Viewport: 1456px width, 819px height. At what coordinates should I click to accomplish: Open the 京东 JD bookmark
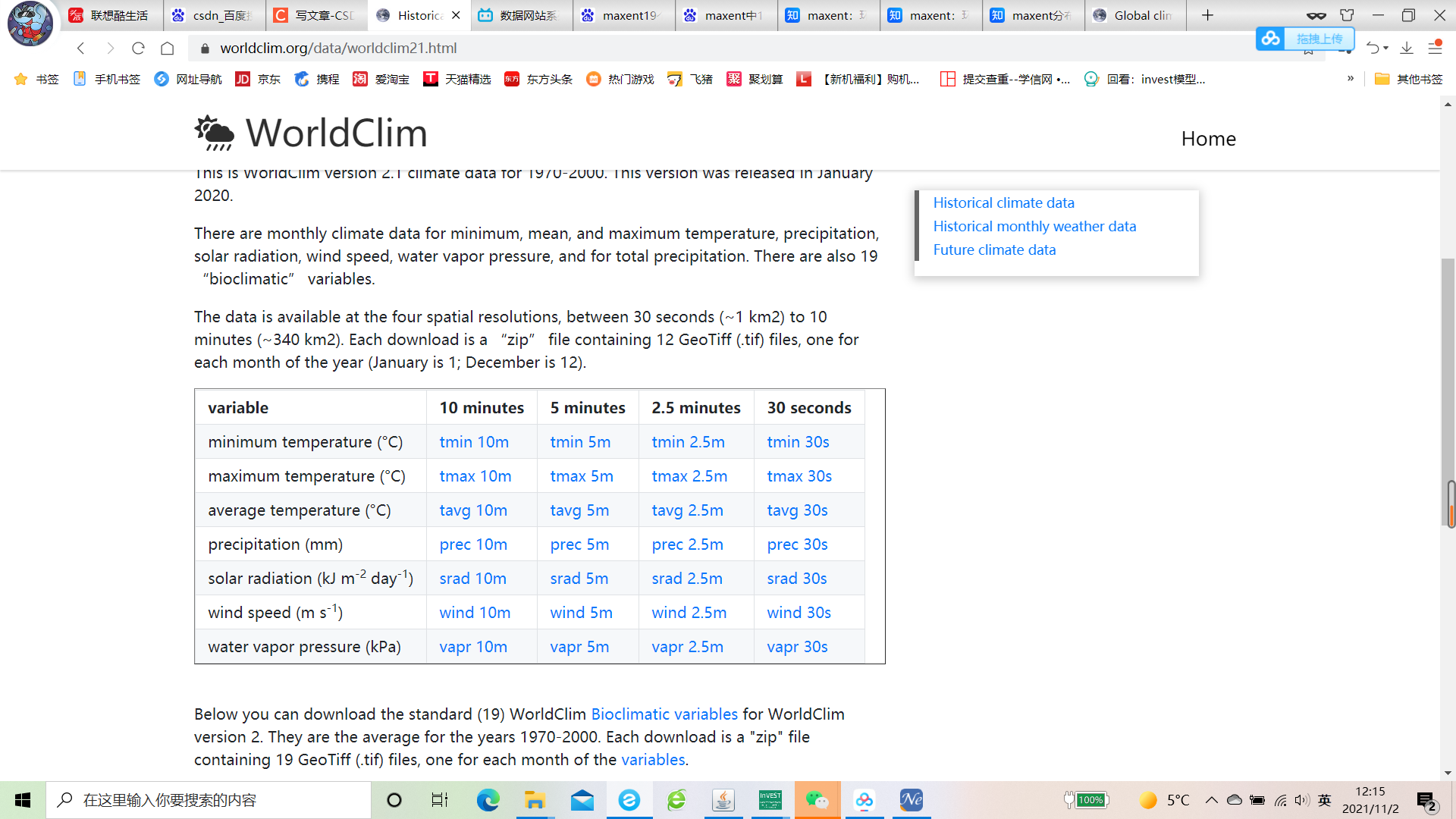[x=258, y=78]
